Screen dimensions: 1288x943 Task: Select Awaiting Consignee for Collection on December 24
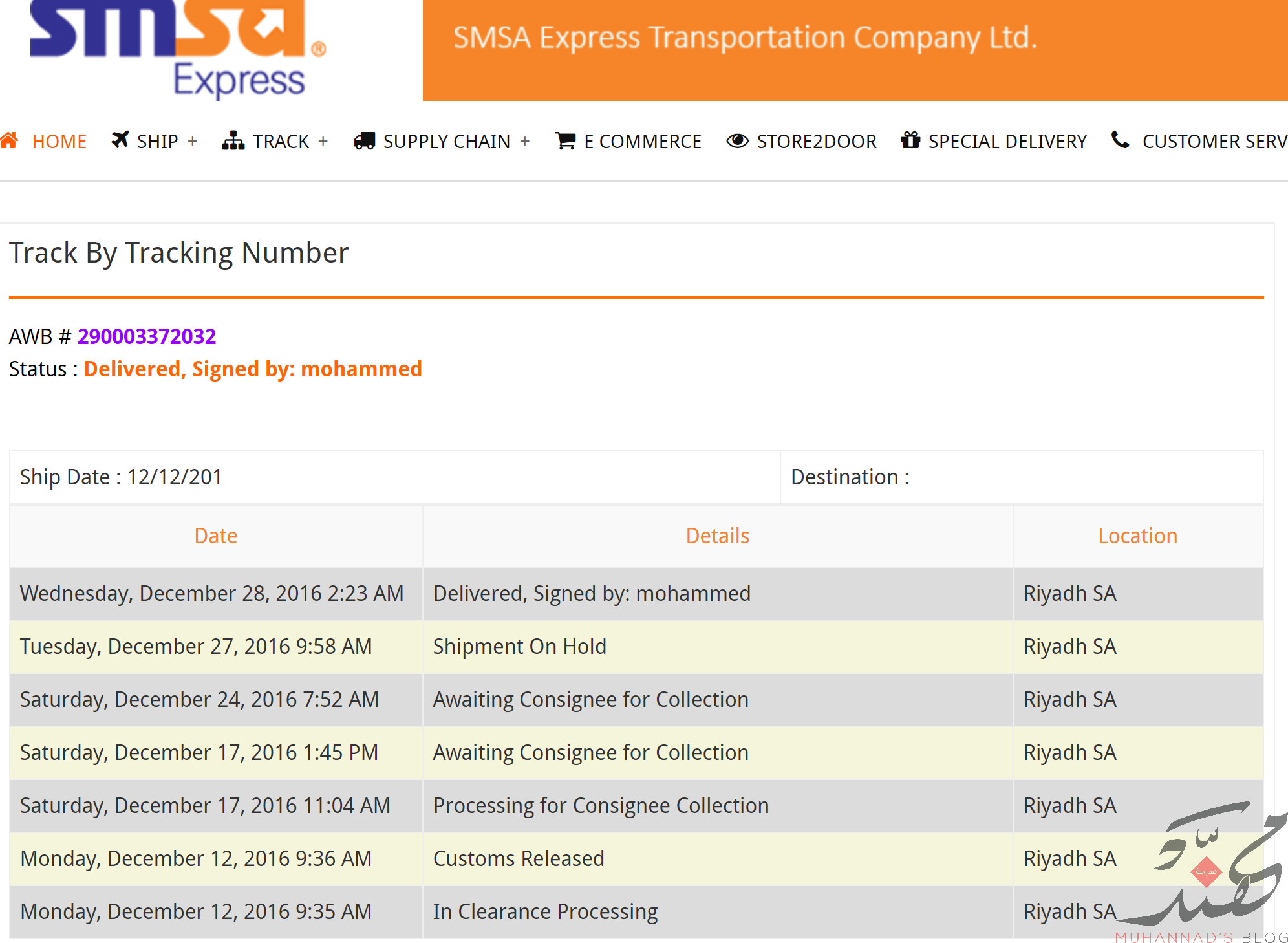(x=718, y=700)
